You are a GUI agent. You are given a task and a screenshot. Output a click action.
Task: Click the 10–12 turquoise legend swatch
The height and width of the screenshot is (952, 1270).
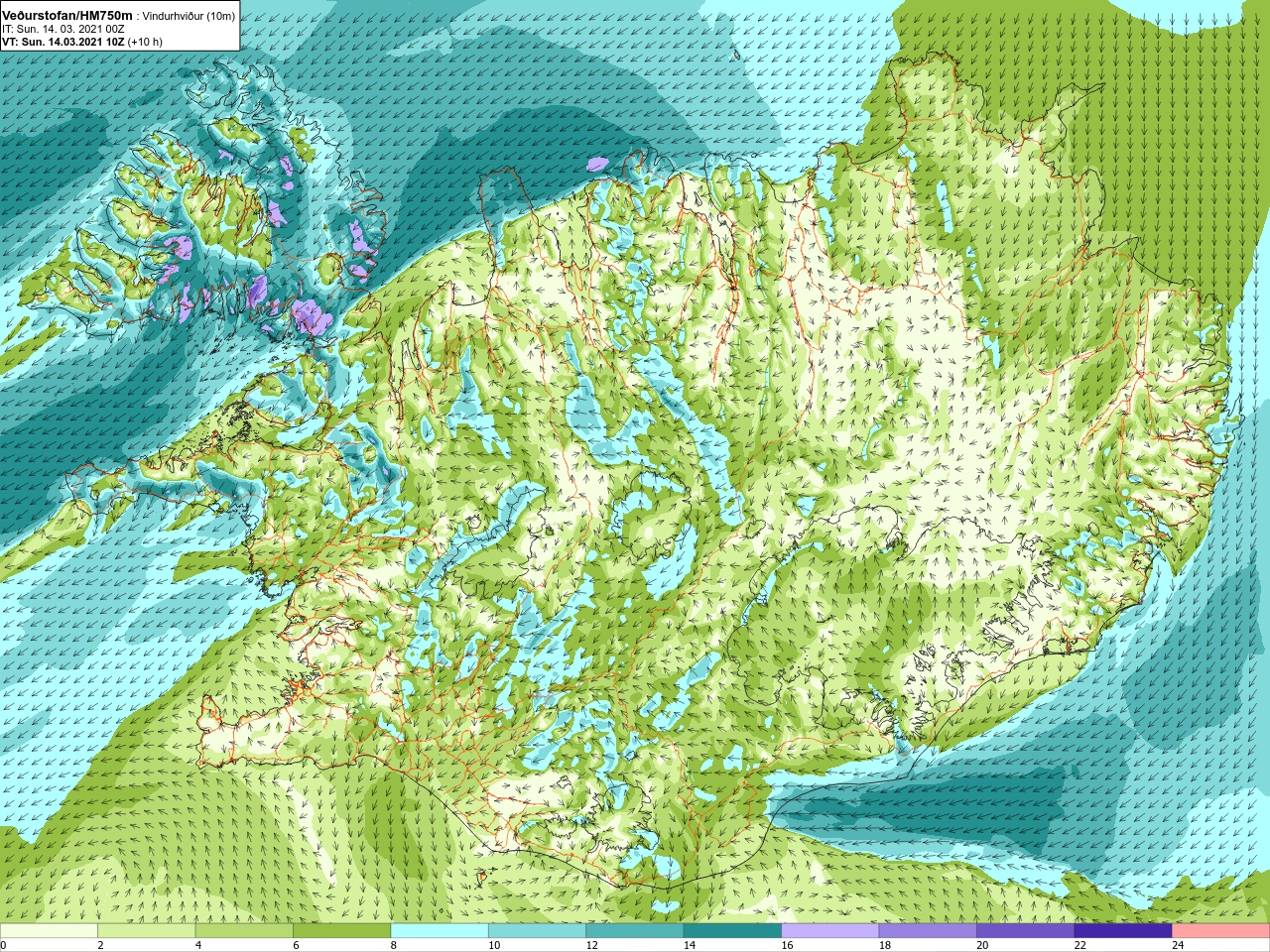pyautogui.click(x=537, y=931)
